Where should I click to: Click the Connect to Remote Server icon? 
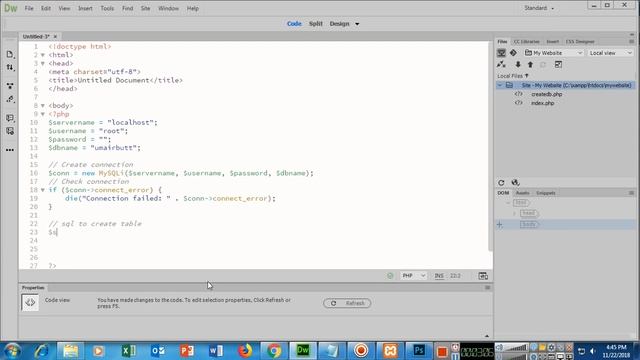point(501,64)
